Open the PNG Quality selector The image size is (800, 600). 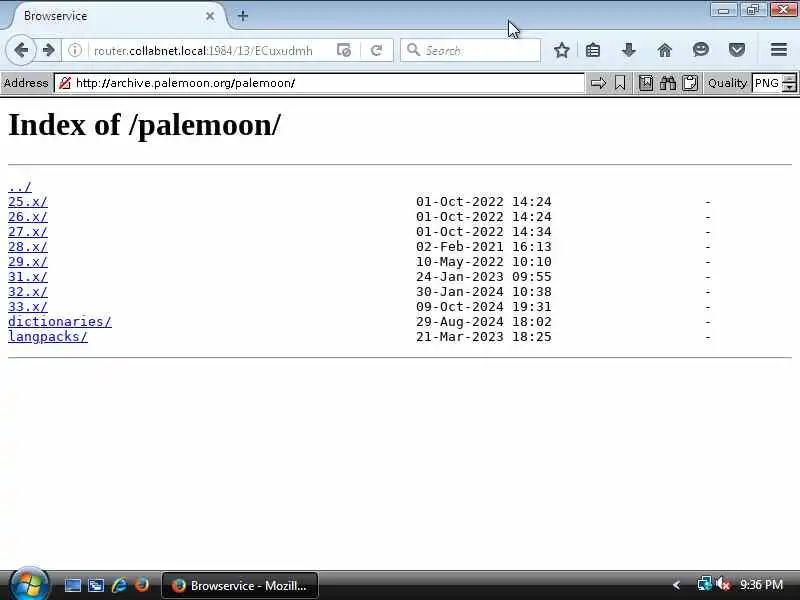coord(767,83)
